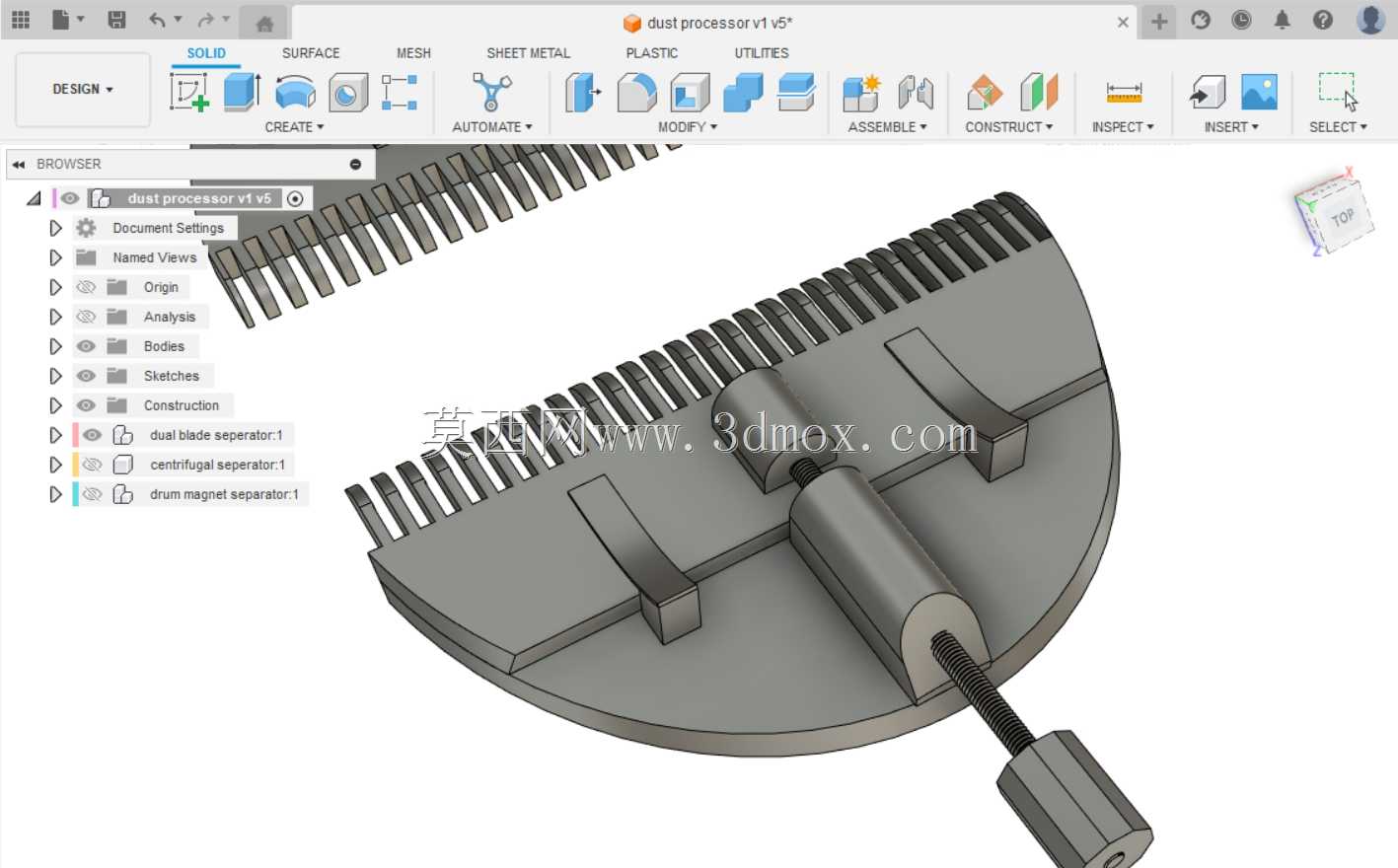
Task: Open the File menu icon
Action: coord(61,20)
